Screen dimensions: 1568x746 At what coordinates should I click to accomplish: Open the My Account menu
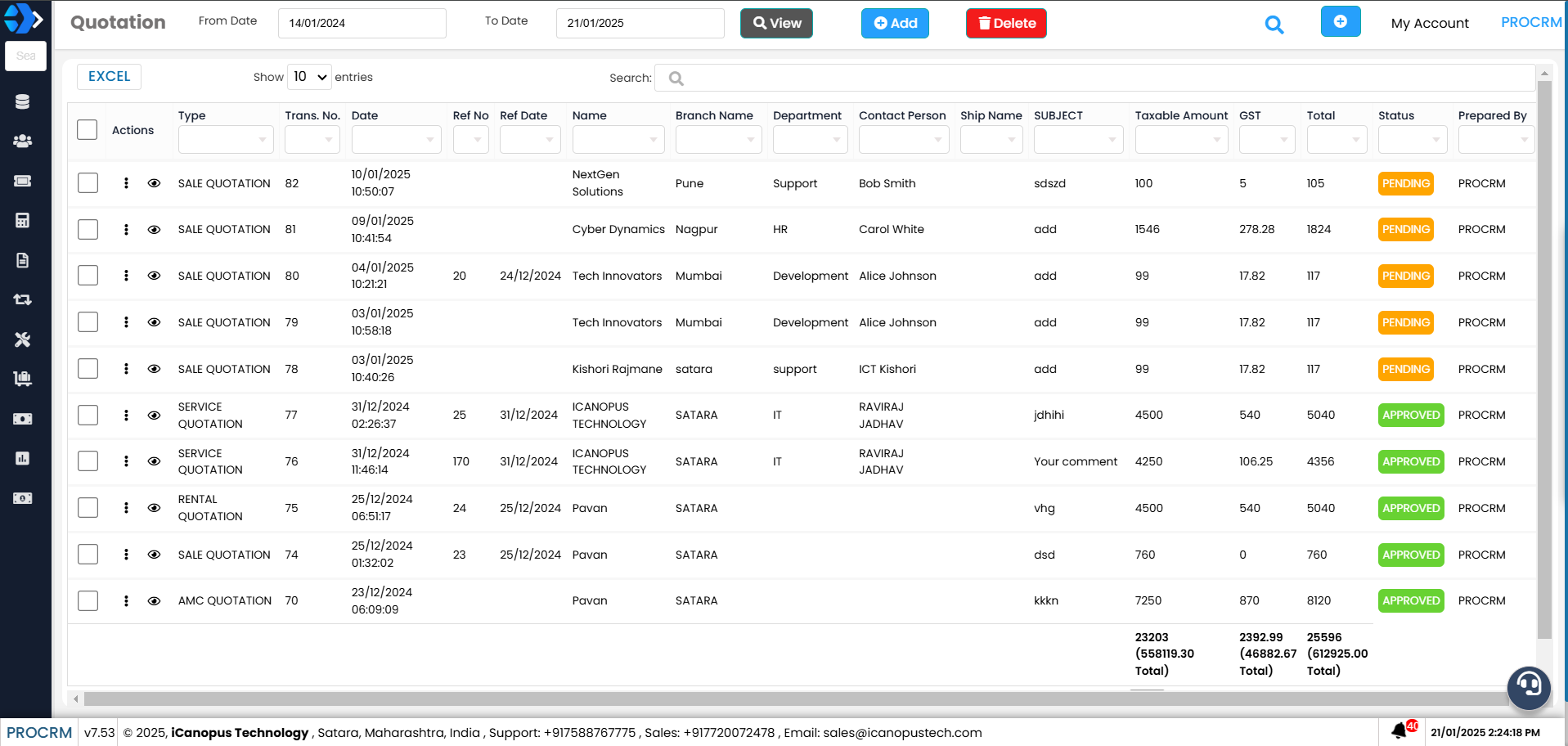click(x=1429, y=23)
